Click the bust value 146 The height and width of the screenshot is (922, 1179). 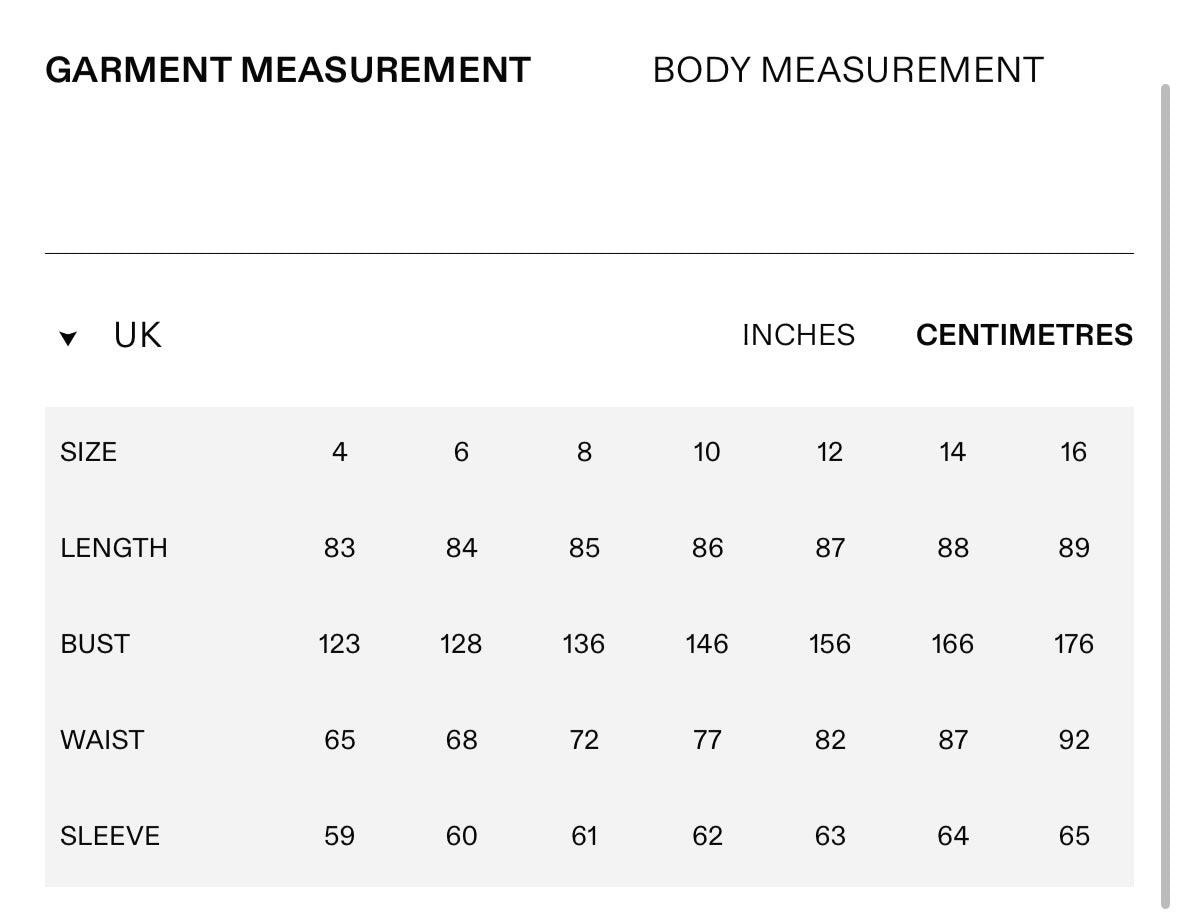pos(707,644)
